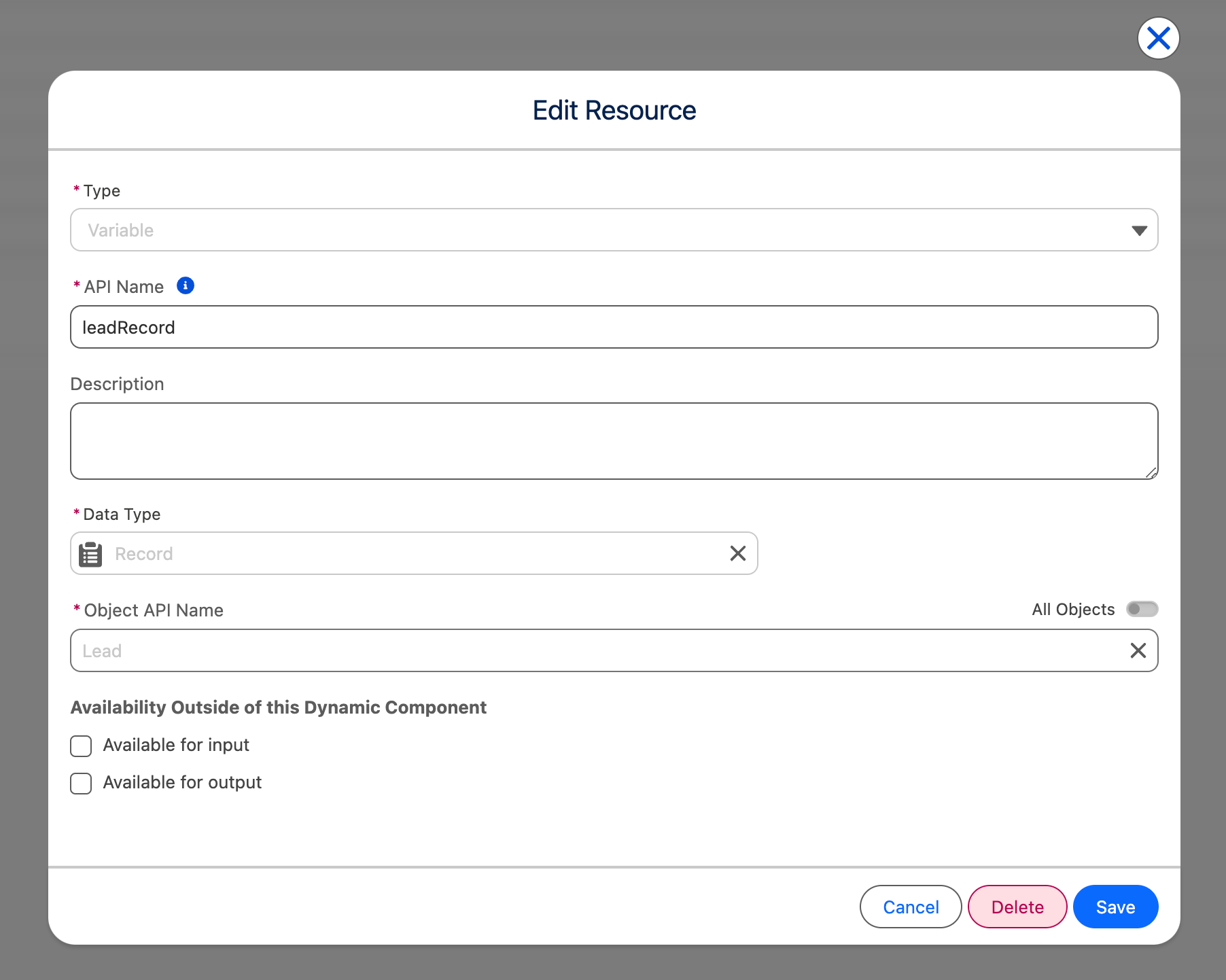The image size is (1226, 980).
Task: Delete this resource using Delete button
Action: 1017,907
